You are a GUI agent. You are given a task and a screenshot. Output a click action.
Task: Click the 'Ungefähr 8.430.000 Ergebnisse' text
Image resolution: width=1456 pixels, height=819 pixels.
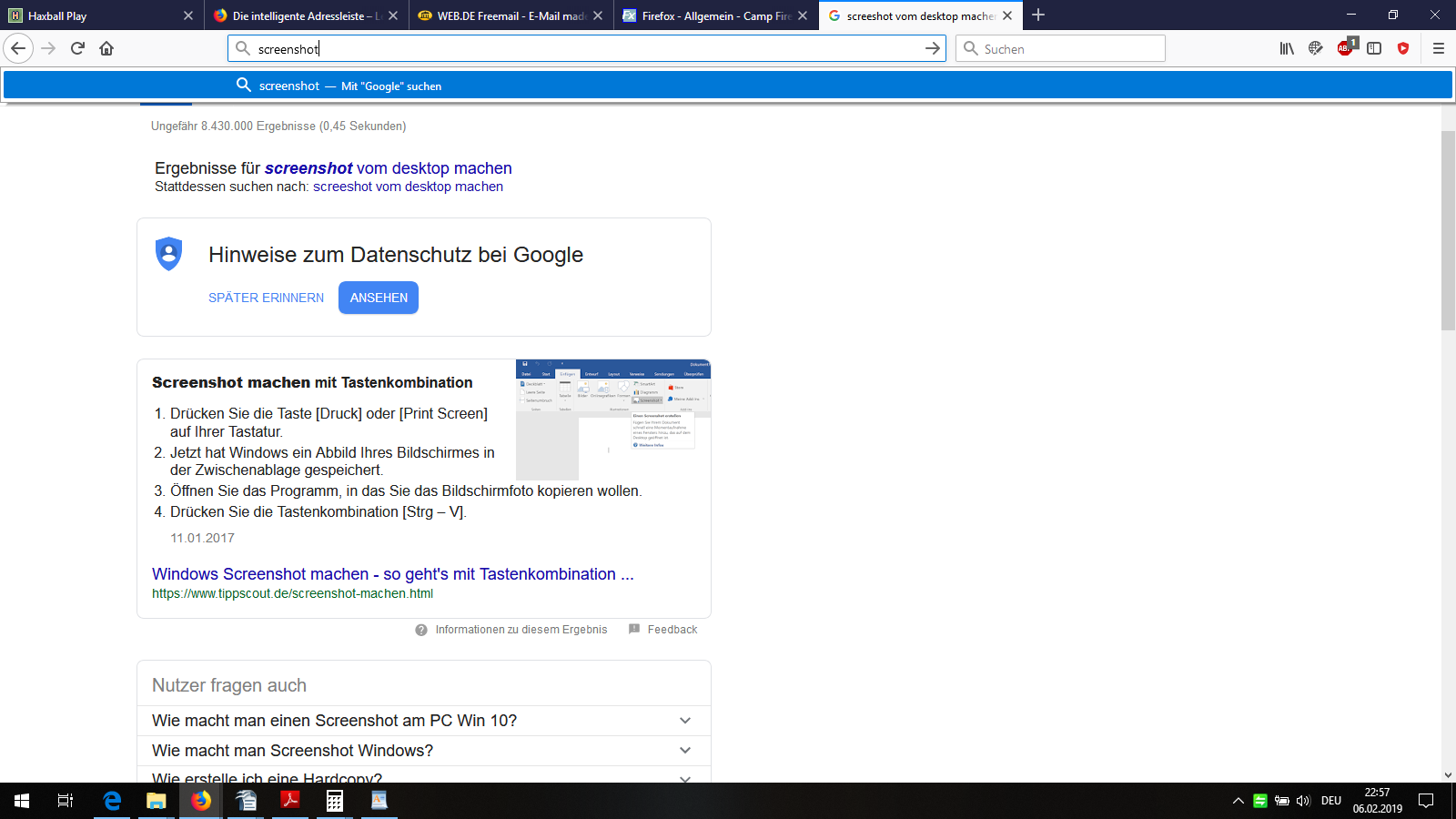click(278, 126)
